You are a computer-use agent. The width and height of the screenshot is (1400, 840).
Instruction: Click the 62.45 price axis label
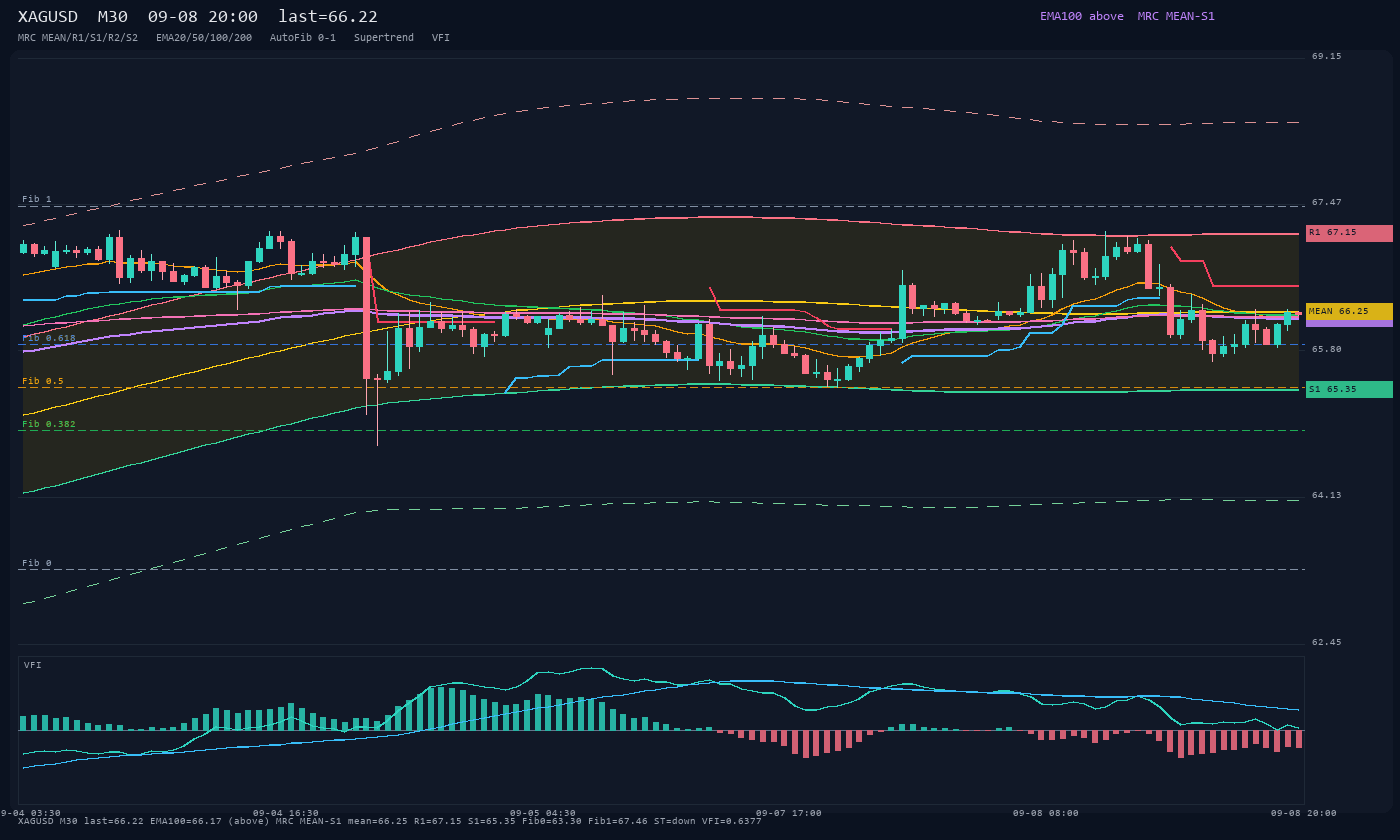click(1327, 642)
